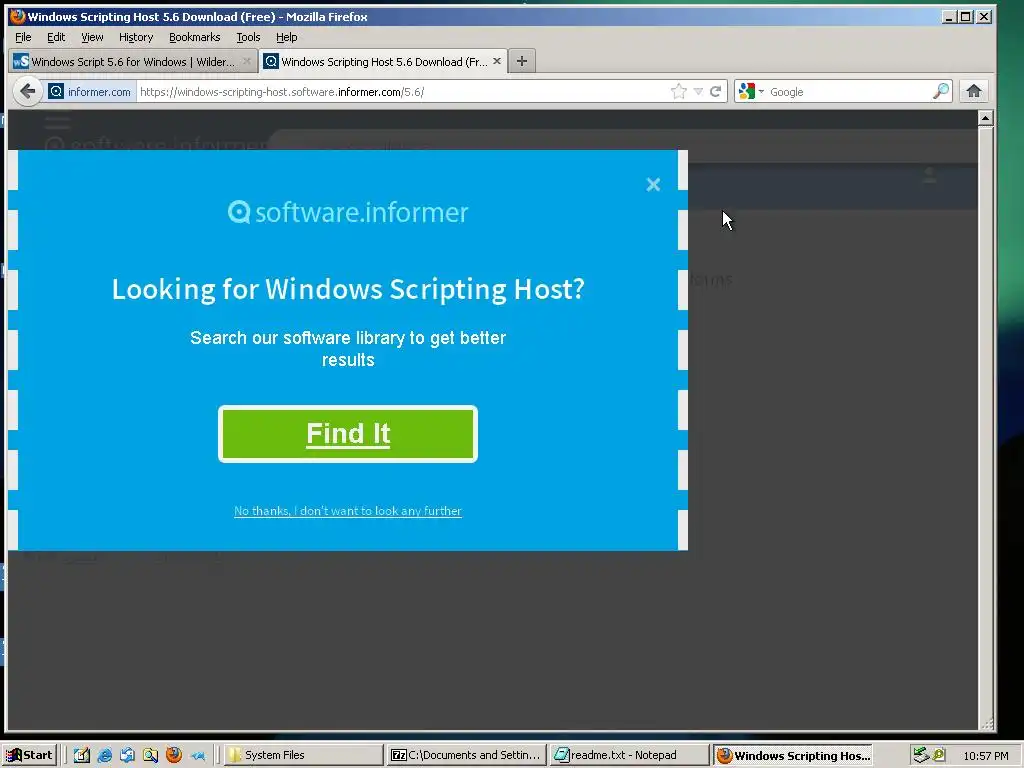Click the blue fish quick launch icon
The width and height of the screenshot is (1024, 768).
[x=197, y=756]
